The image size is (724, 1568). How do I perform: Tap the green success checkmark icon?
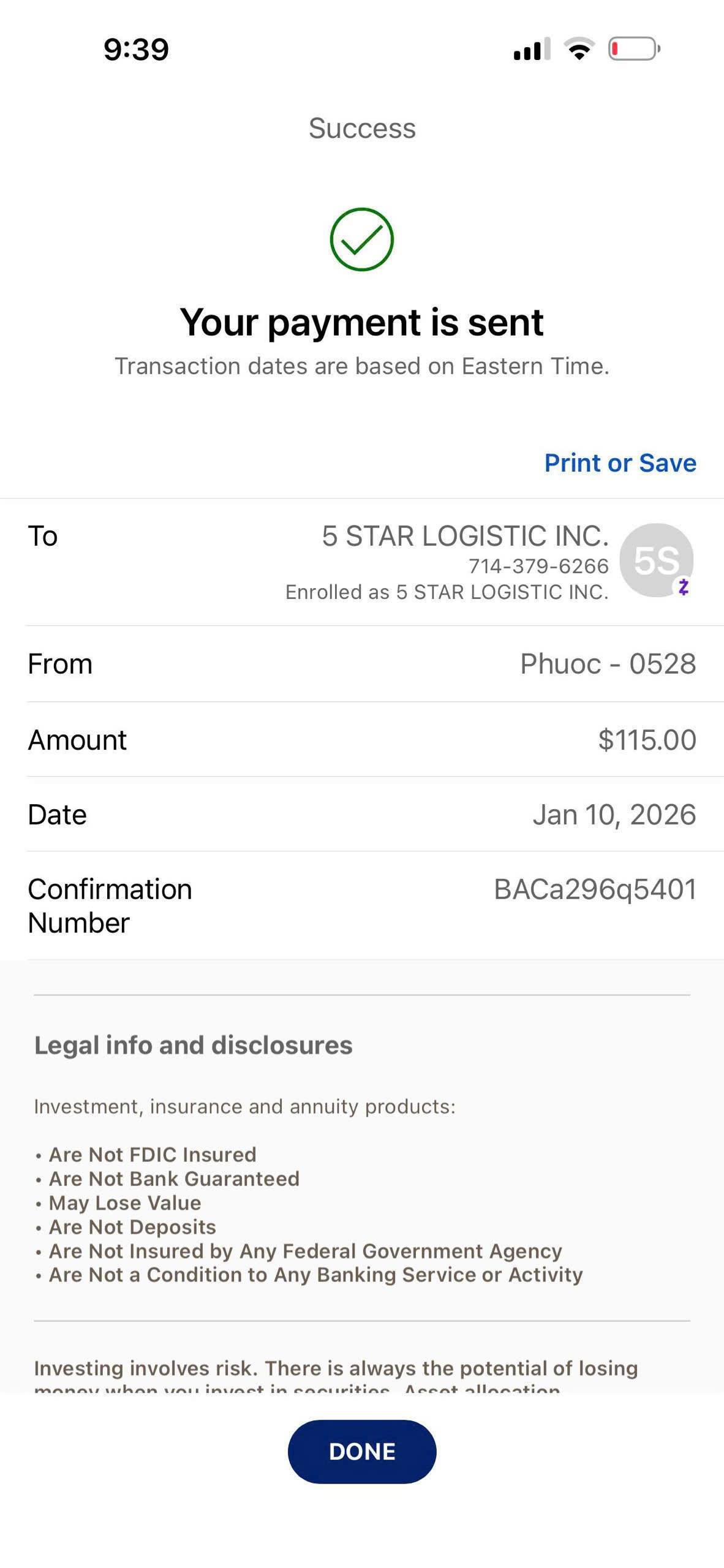[361, 239]
